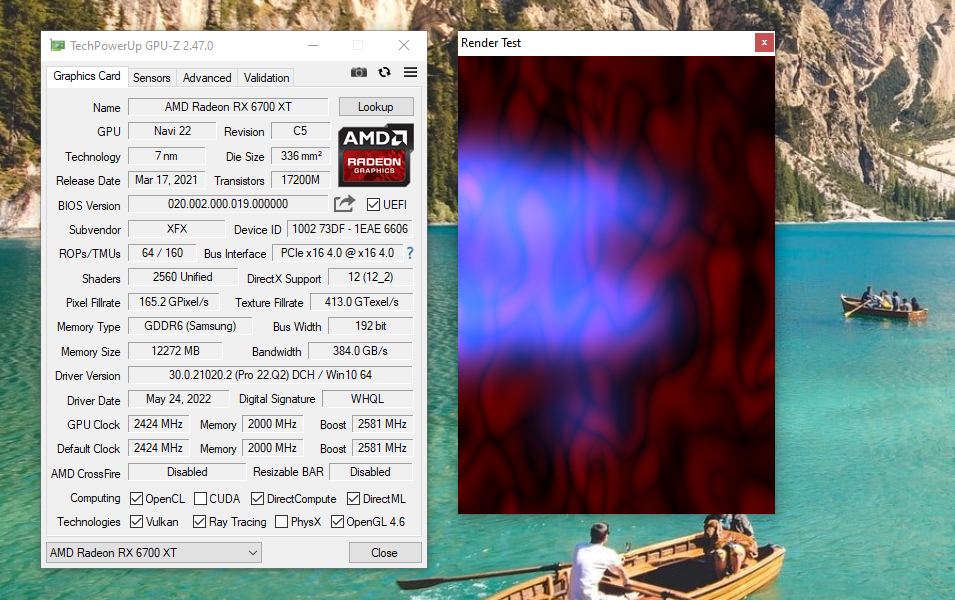Click the DirectX Support value 12 (12_2)
This screenshot has width=955, height=600.
tap(370, 277)
